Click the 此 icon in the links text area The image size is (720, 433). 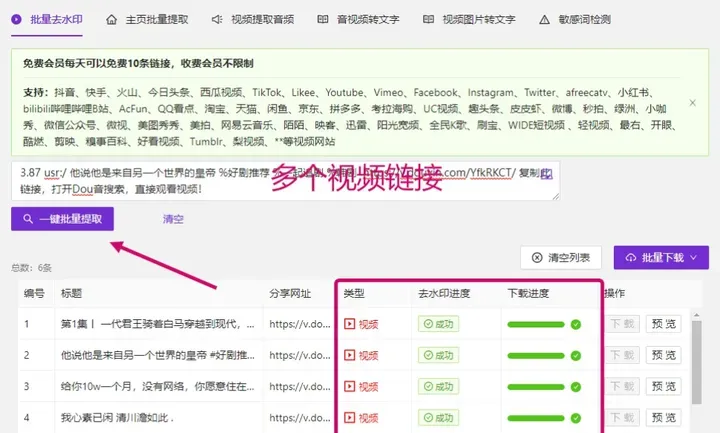[546, 174]
